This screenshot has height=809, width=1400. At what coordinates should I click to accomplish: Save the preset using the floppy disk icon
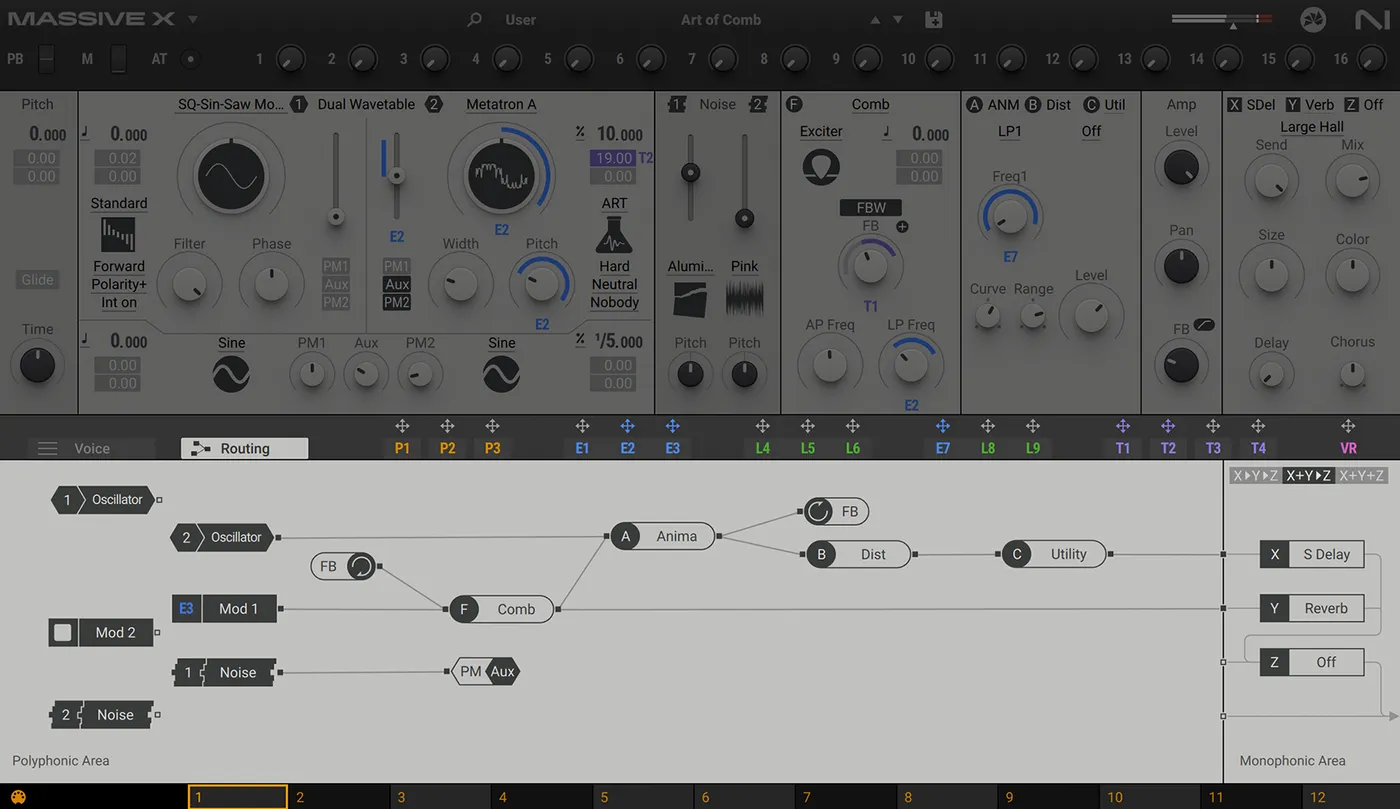coord(934,19)
